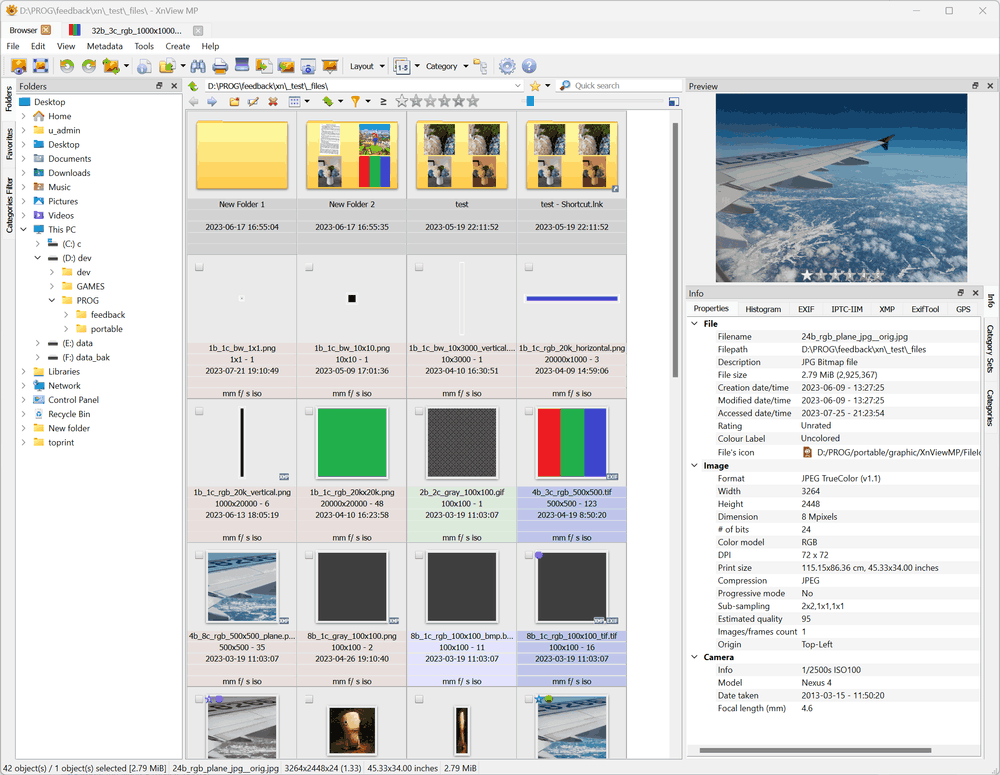Viewport: 1000px width, 775px height.
Task: Open the Layout dropdown
Action: [366, 66]
